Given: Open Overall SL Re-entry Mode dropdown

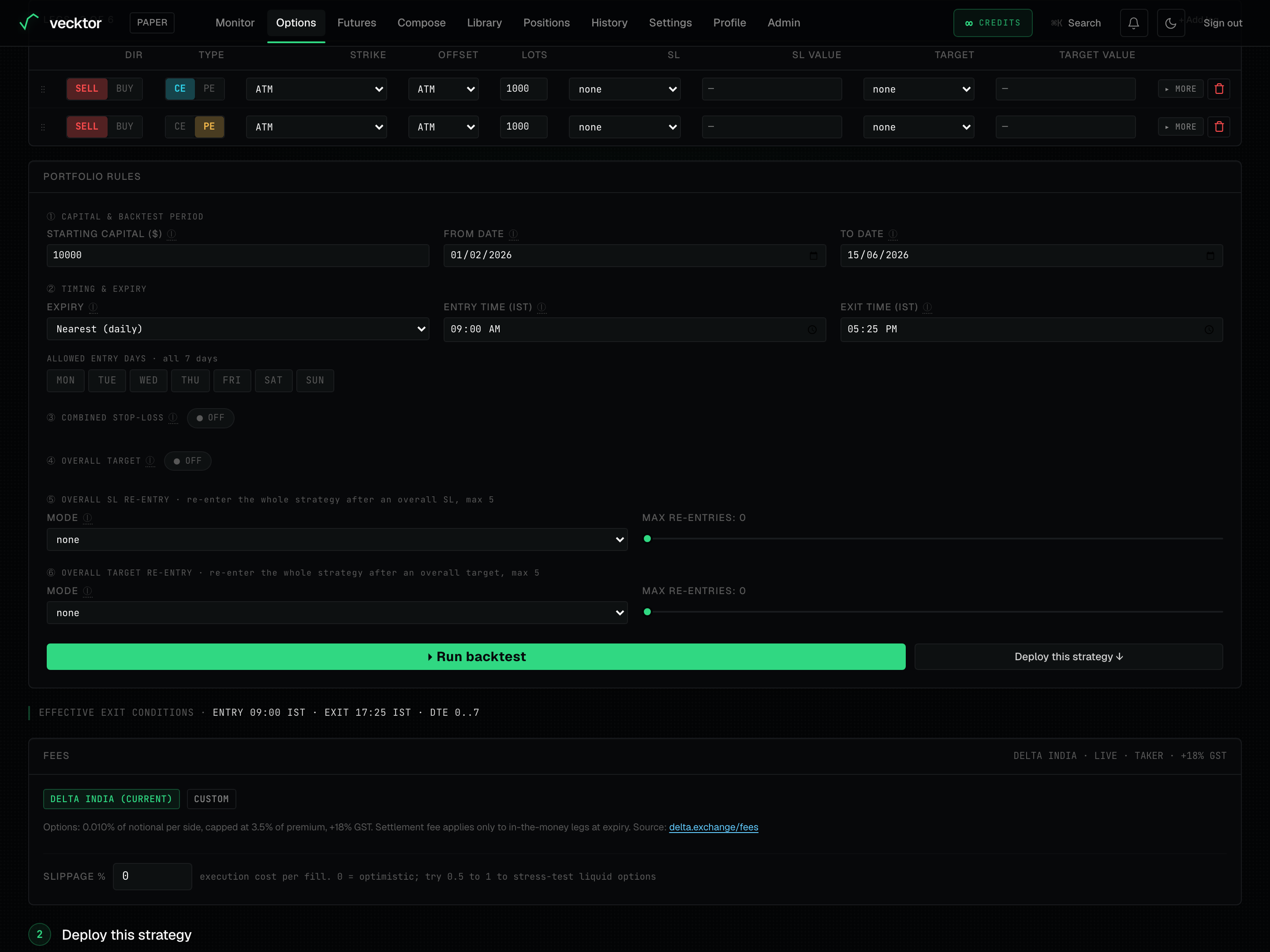Looking at the screenshot, I should tap(337, 540).
